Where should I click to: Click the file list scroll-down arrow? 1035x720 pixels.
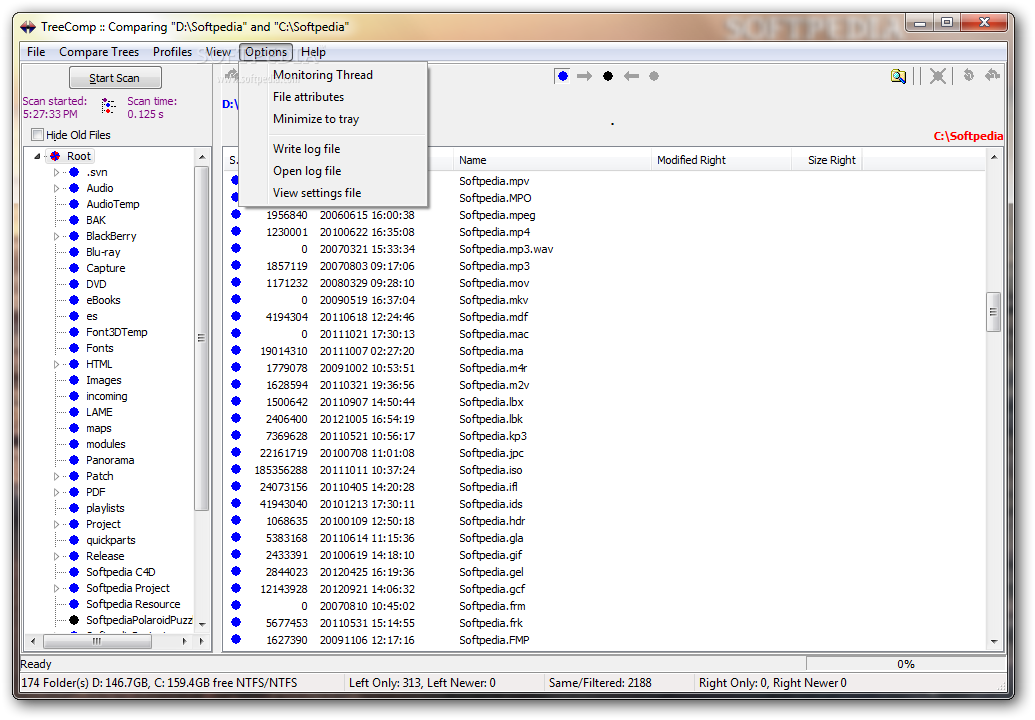point(993,641)
